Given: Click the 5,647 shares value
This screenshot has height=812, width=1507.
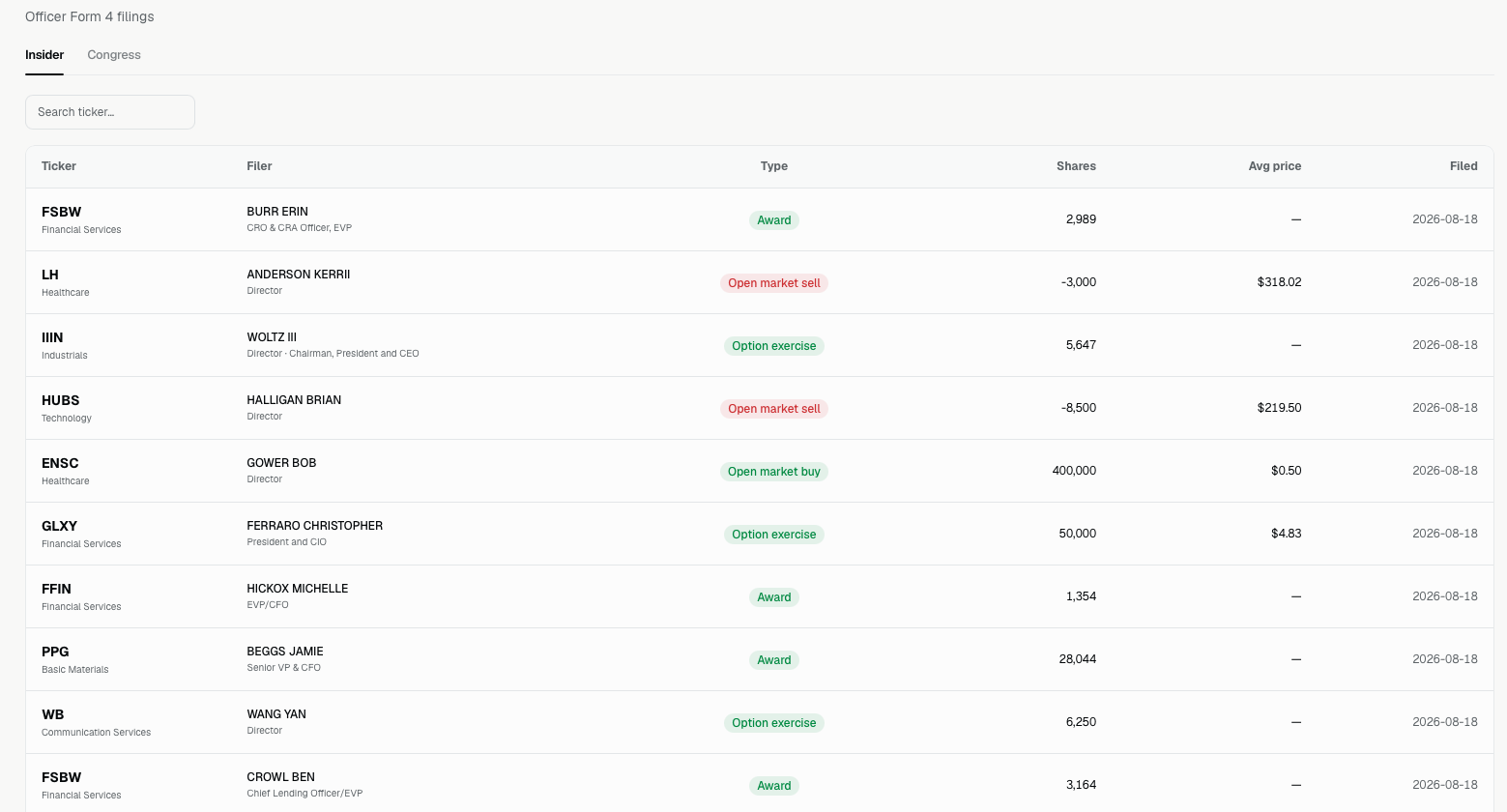Looking at the screenshot, I should click(1081, 345).
